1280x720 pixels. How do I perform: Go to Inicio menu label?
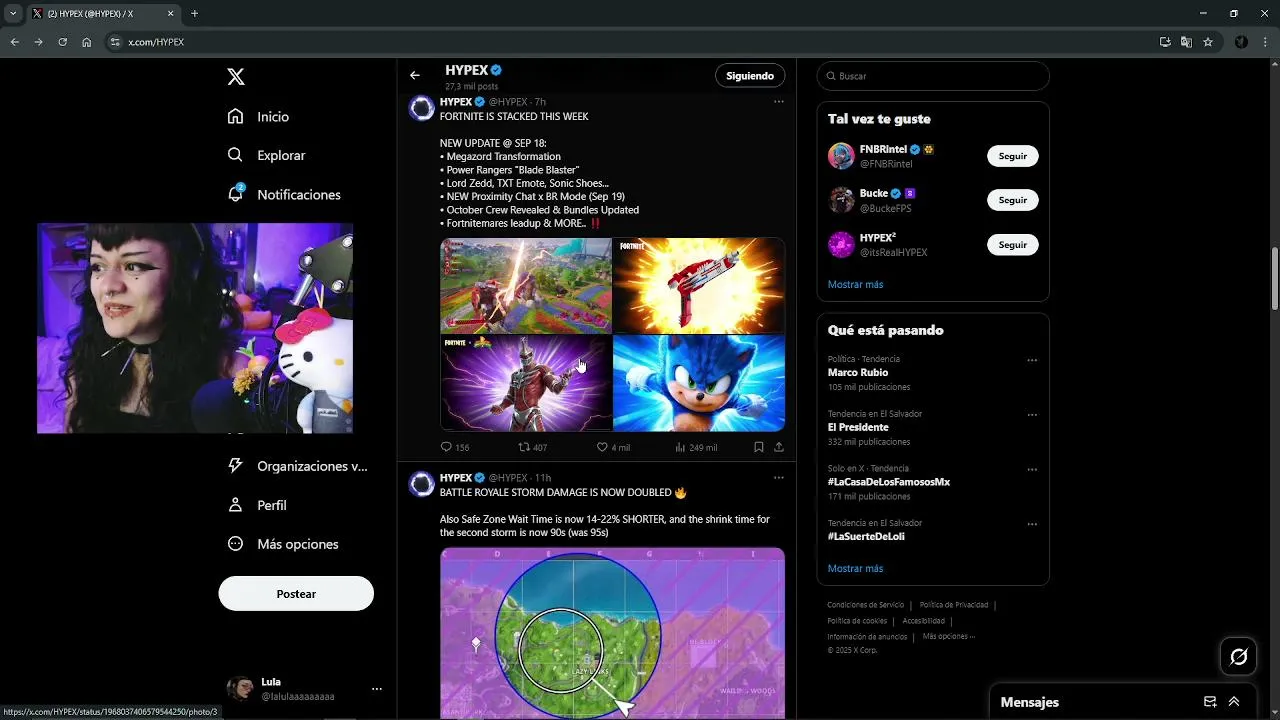click(x=273, y=117)
